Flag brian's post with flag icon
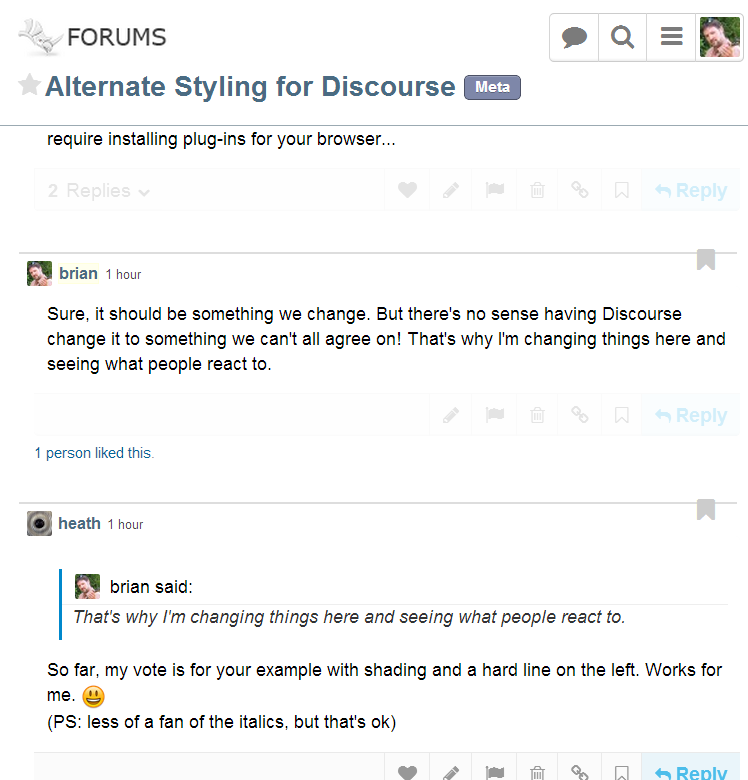The image size is (748, 780). 494,414
